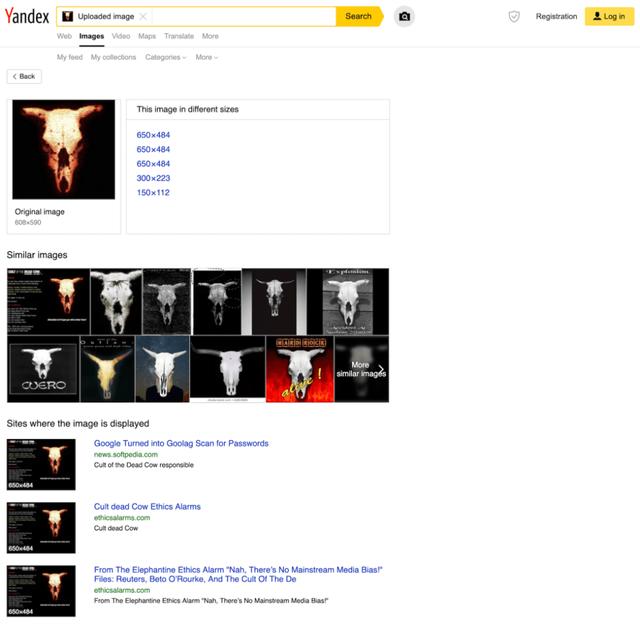Switch to the Maps tab
This screenshot has height=624, width=640.
tap(147, 36)
